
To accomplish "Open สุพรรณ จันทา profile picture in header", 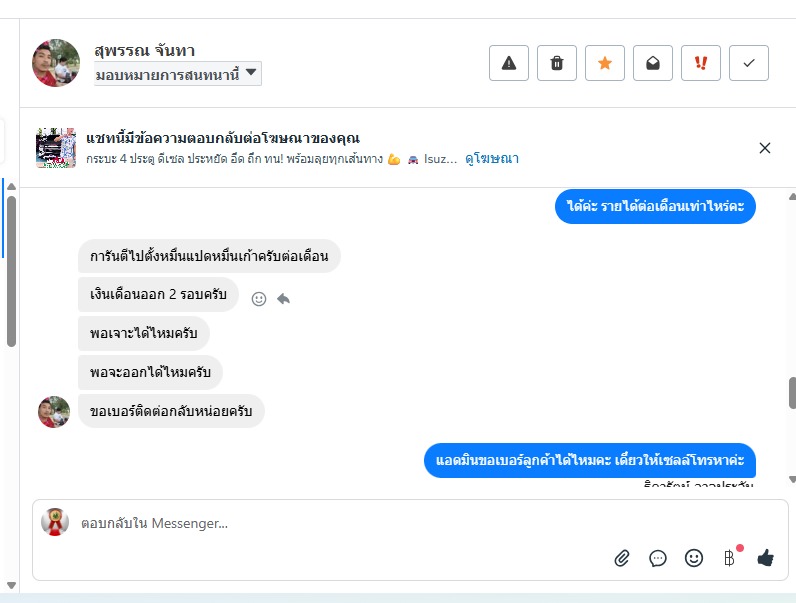I will (x=56, y=63).
